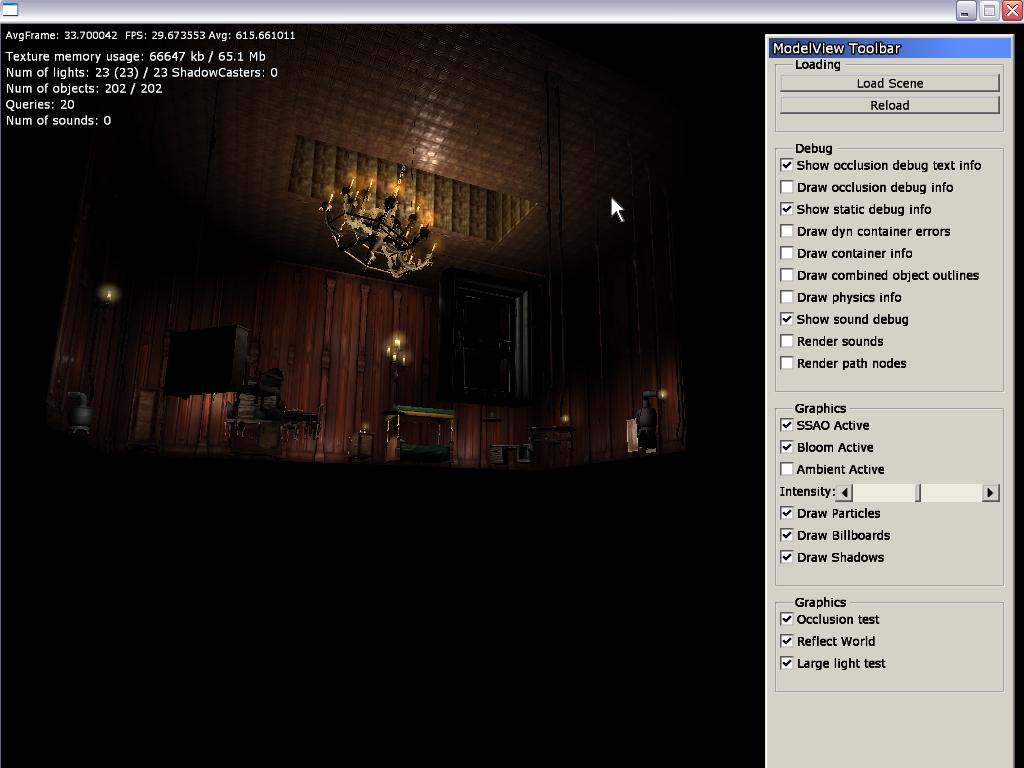Enable Draw occlusion debug info checkbox
Image resolution: width=1024 pixels, height=768 pixels.
pyautogui.click(x=787, y=187)
